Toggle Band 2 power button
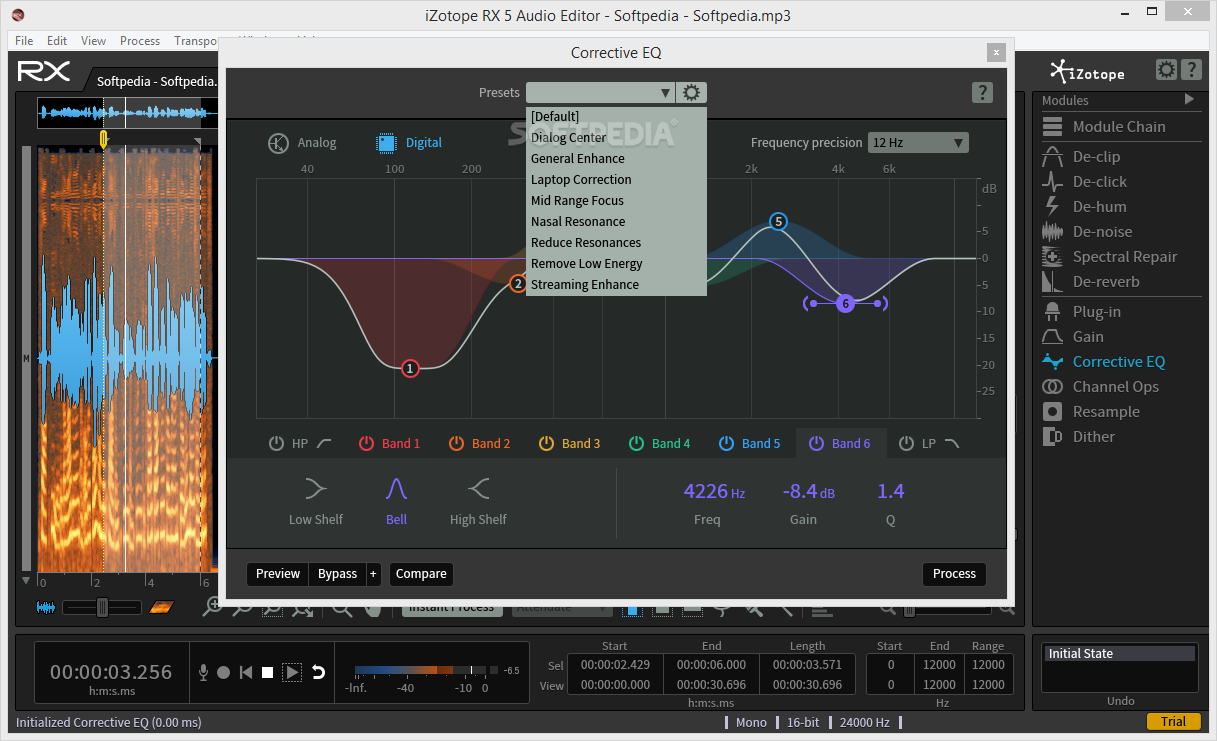 tap(456, 443)
